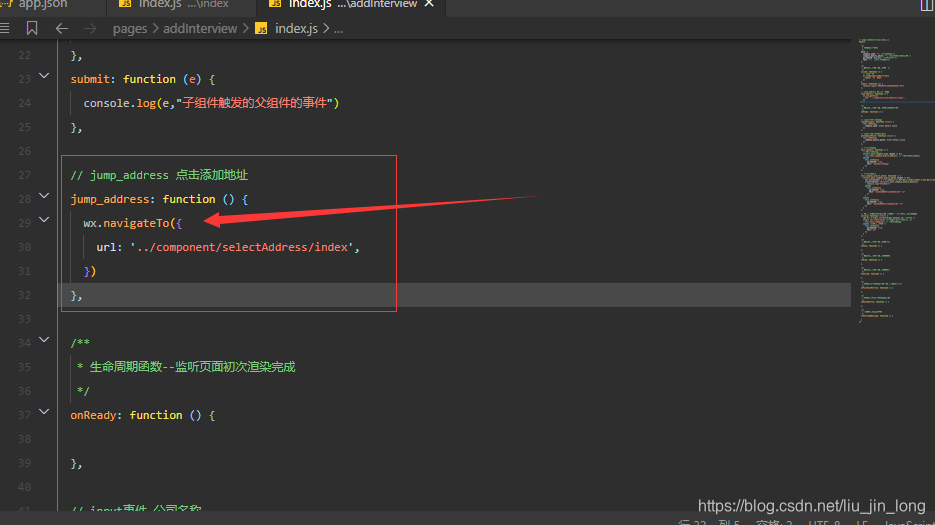Image resolution: width=935 pixels, height=525 pixels.
Task: Collapse the jump_address function at line 28
Action: pyautogui.click(x=44, y=196)
